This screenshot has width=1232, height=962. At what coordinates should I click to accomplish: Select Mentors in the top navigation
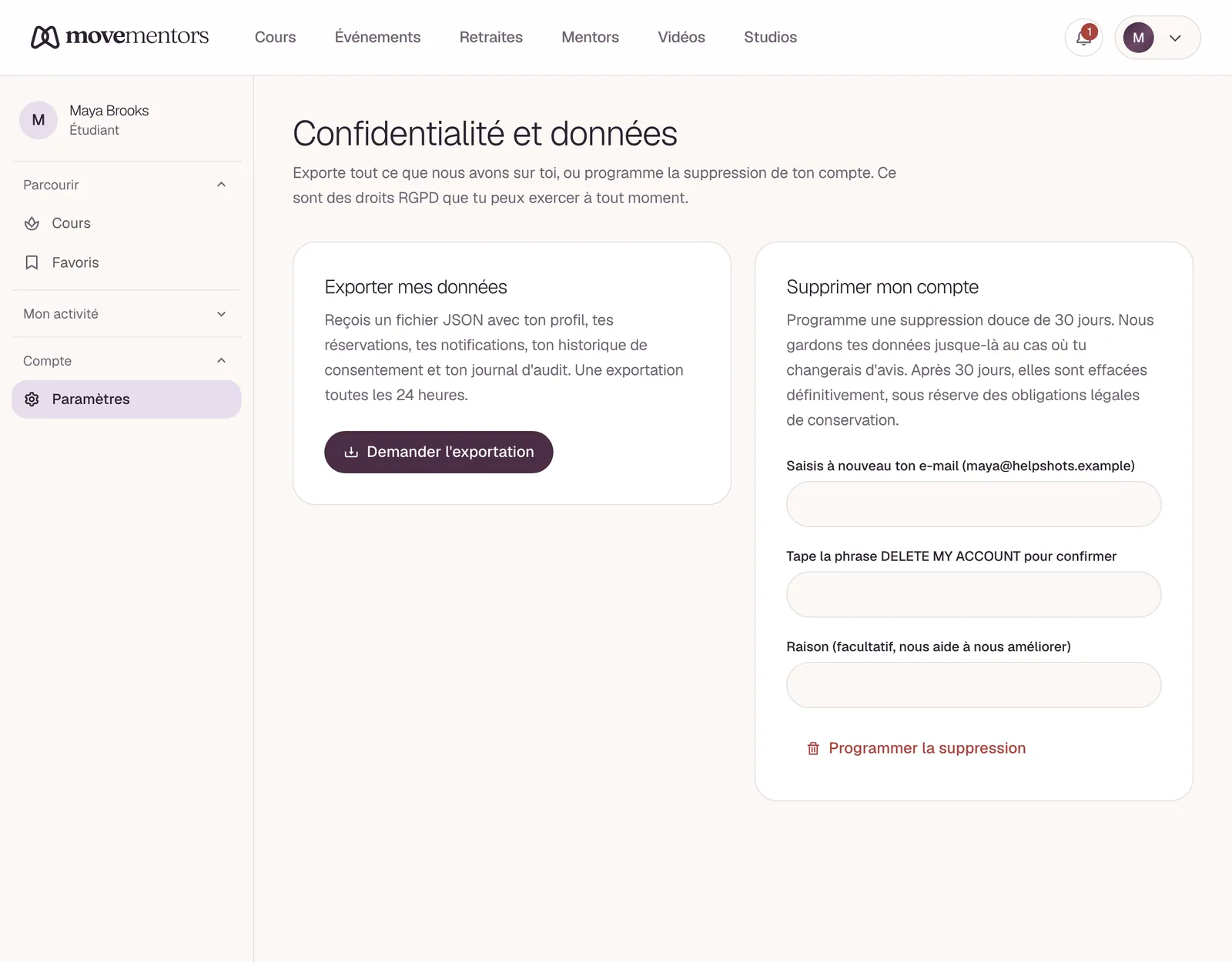click(590, 37)
